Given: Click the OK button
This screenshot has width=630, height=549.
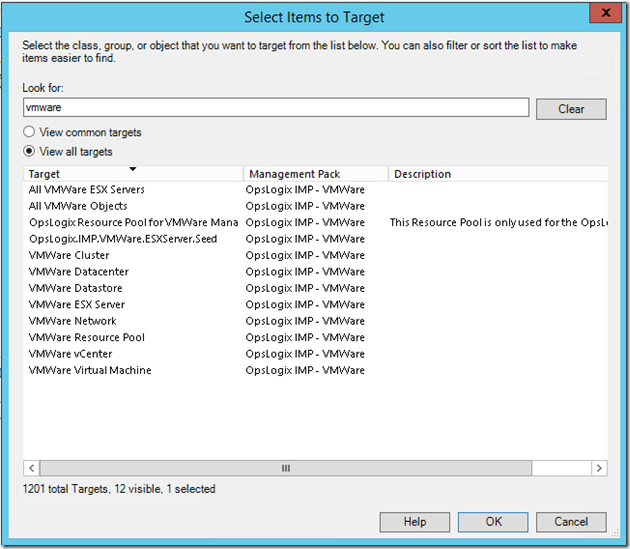Looking at the screenshot, I should click(493, 521).
